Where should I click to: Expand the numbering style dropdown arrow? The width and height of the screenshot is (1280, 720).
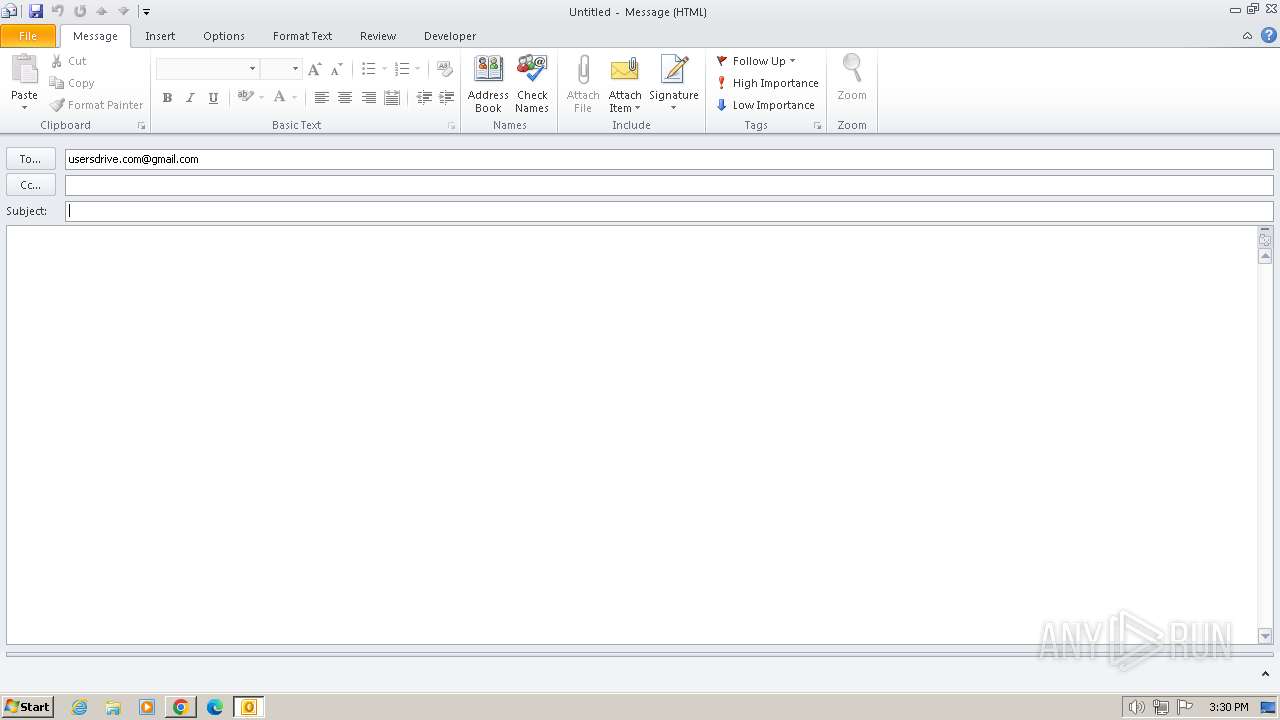tap(418, 69)
